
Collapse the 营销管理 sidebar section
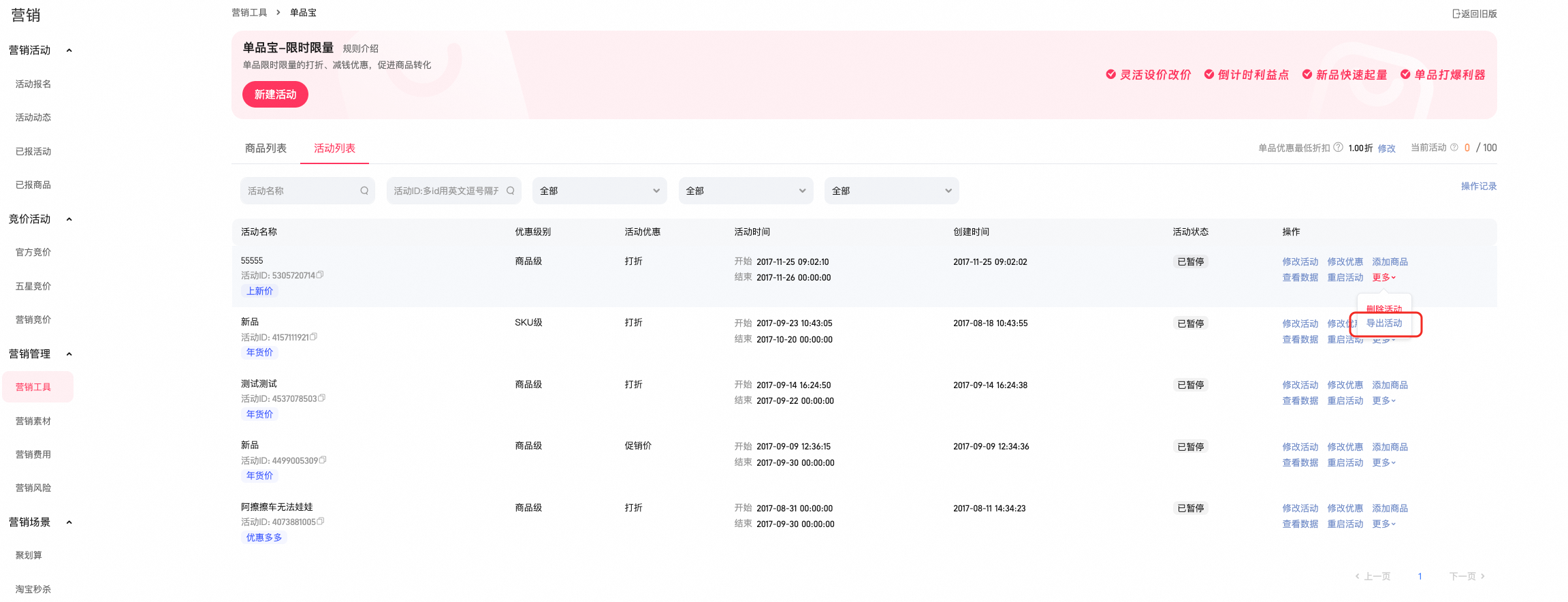tap(69, 354)
